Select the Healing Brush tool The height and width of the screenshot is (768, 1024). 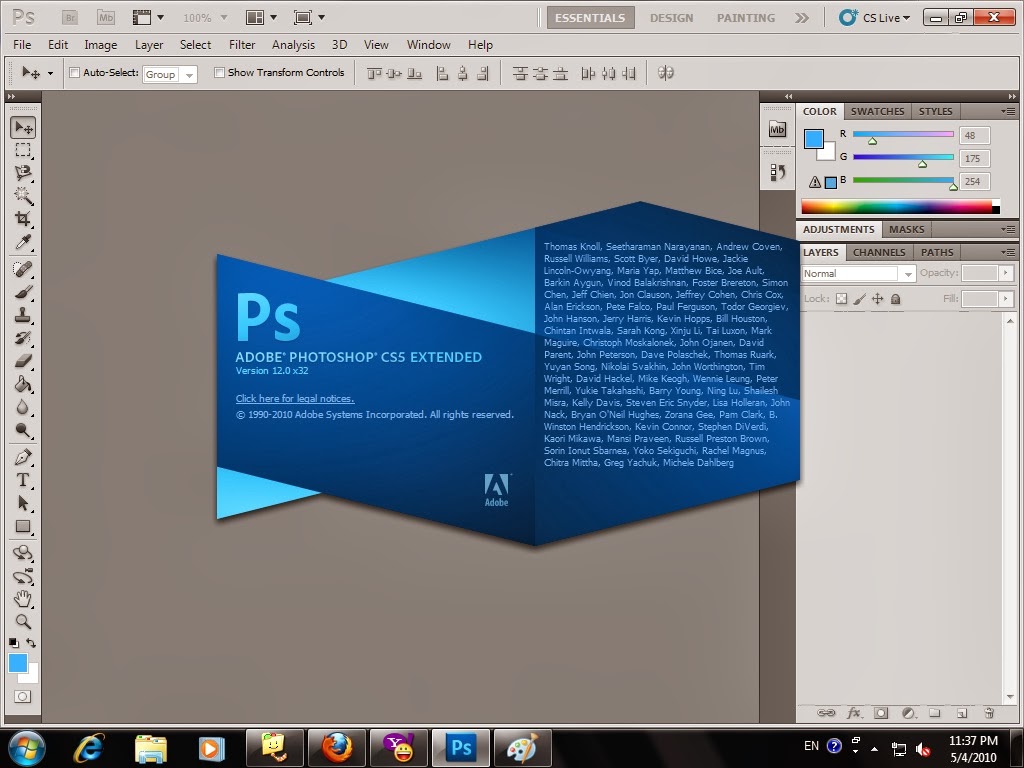[x=23, y=269]
